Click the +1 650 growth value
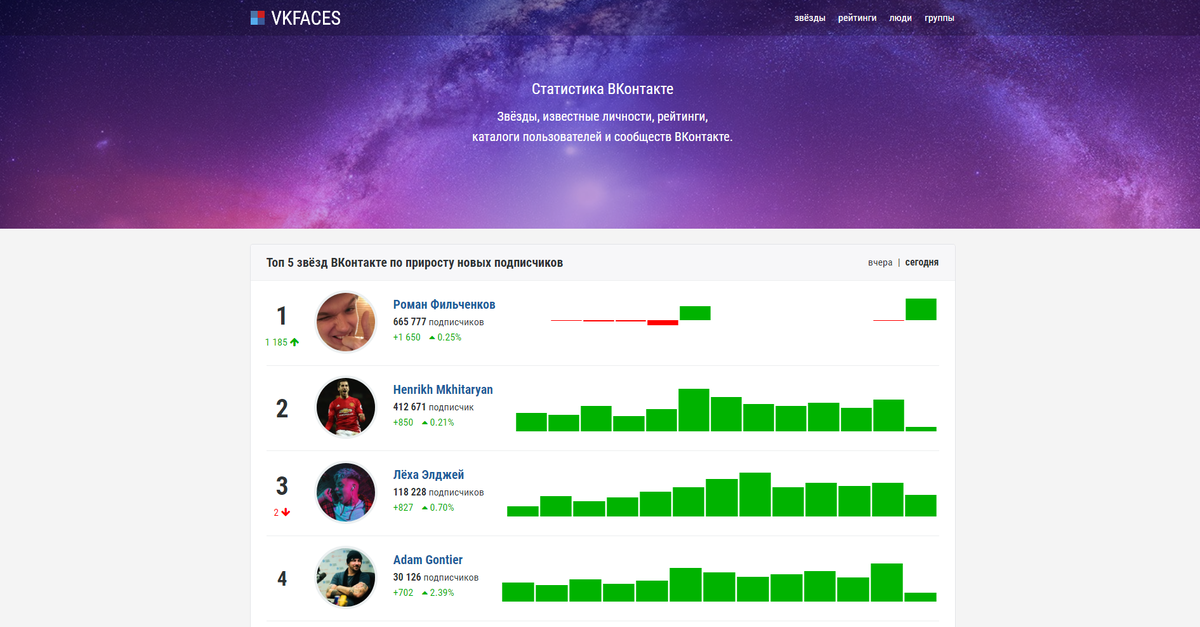 click(407, 338)
